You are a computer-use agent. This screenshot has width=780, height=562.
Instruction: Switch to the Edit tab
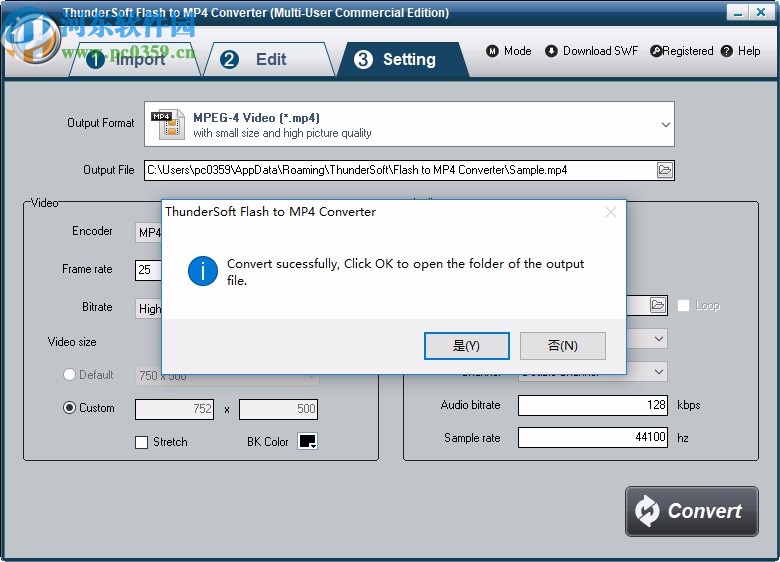269,59
